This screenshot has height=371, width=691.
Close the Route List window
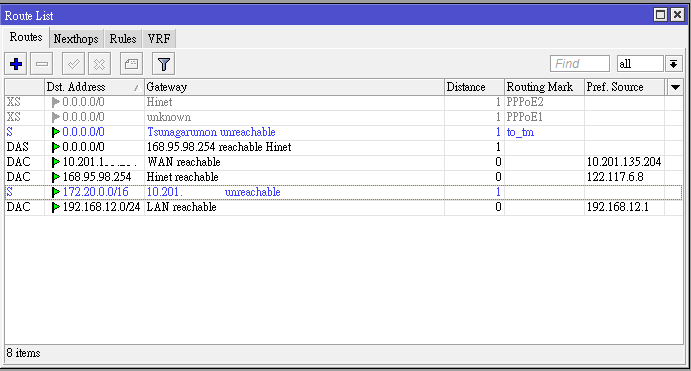coord(677,15)
